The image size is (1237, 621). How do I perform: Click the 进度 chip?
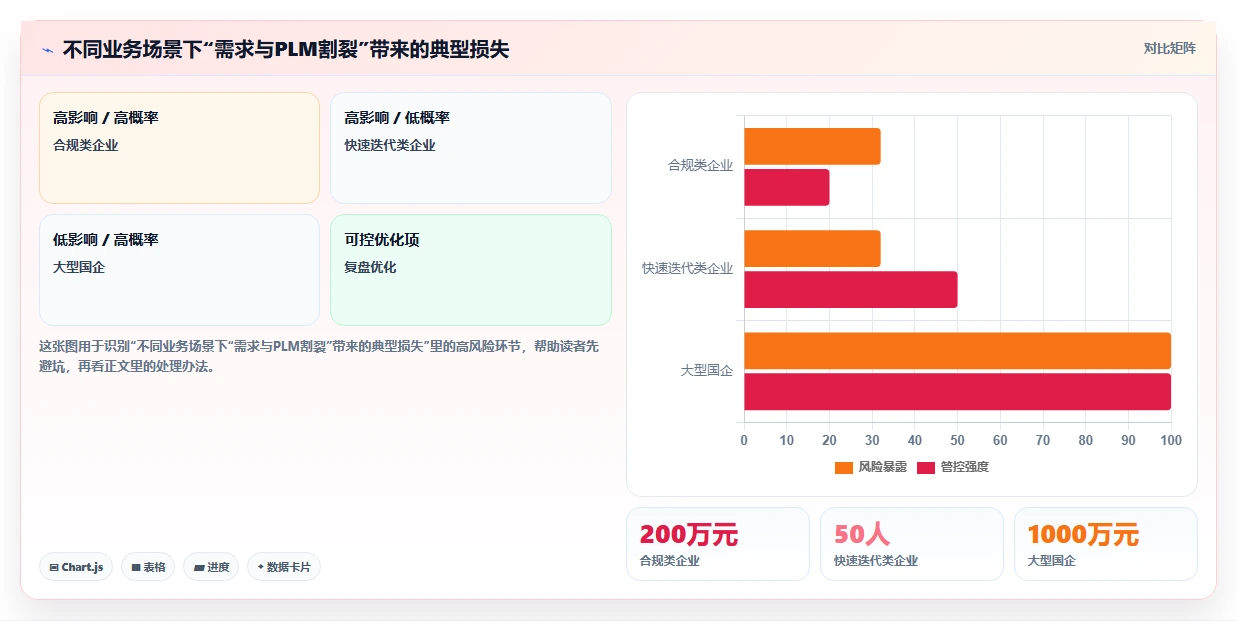pyautogui.click(x=211, y=567)
